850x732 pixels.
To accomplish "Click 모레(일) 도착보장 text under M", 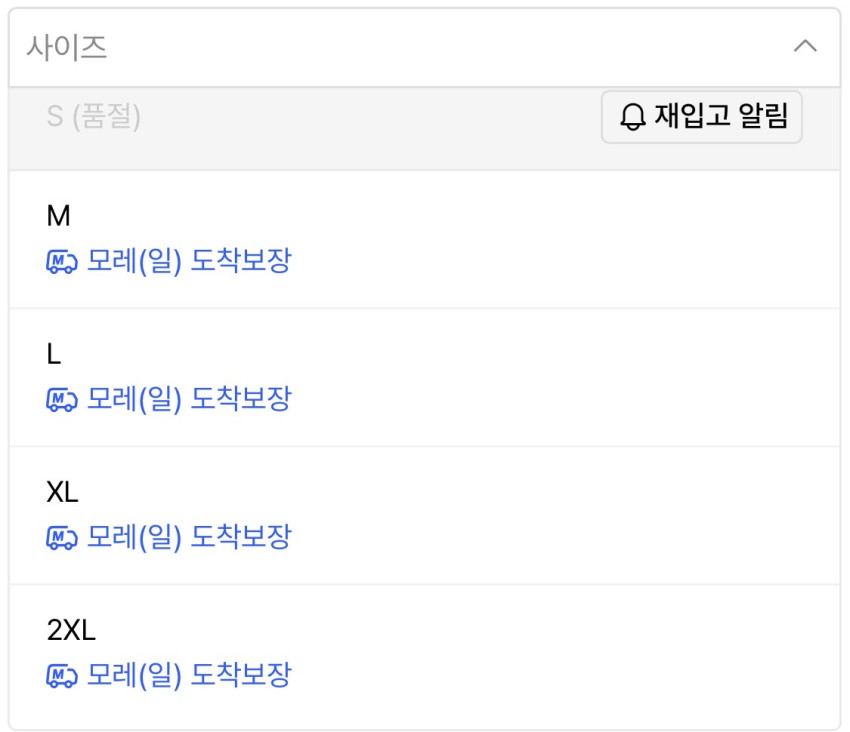I will [189, 262].
